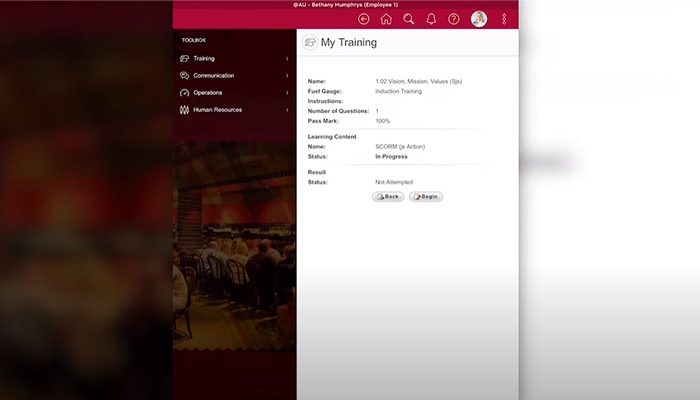Open the notifications bell

(431, 19)
